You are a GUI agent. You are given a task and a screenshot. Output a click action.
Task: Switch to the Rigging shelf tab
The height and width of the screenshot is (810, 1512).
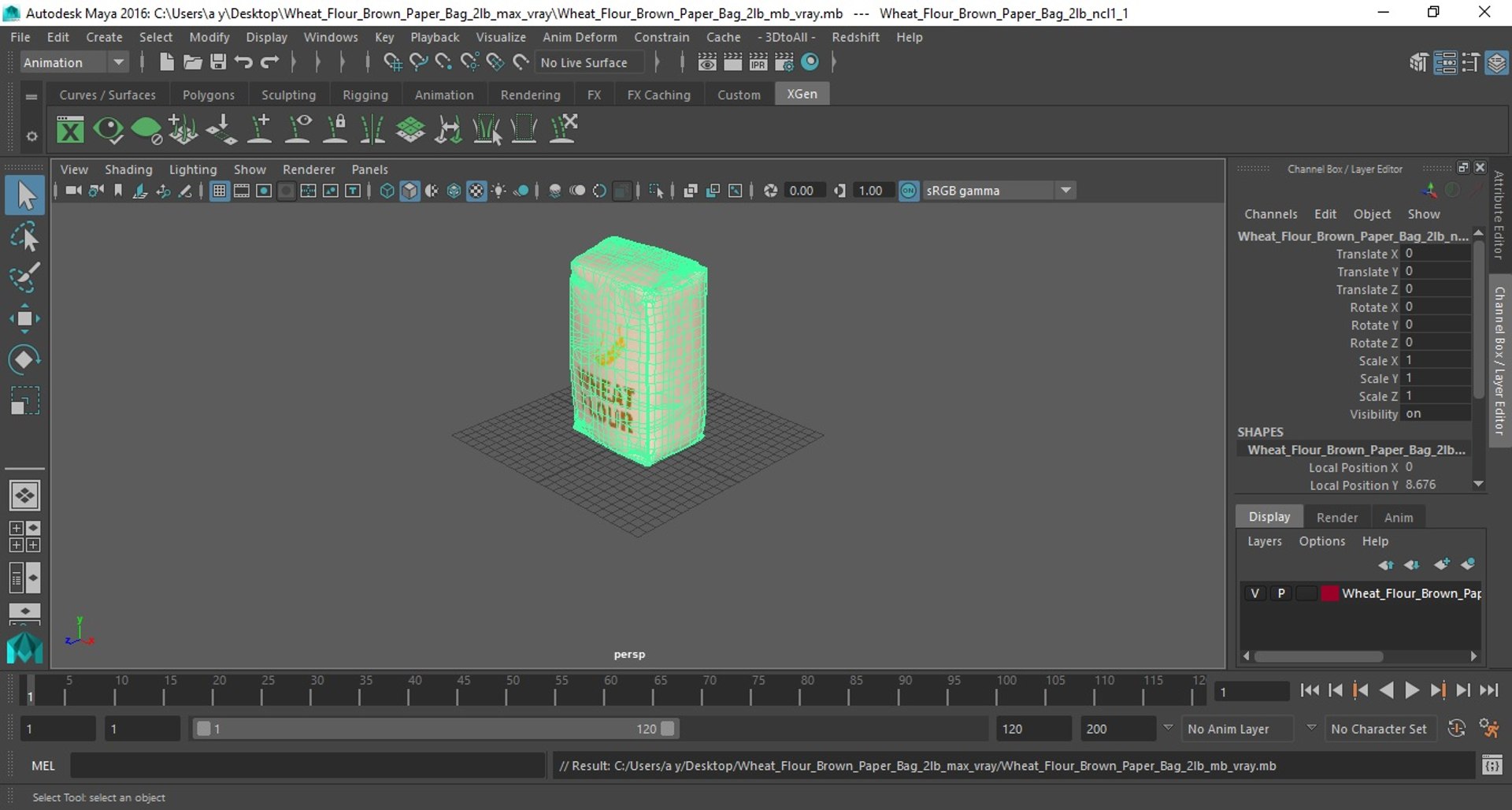[365, 95]
